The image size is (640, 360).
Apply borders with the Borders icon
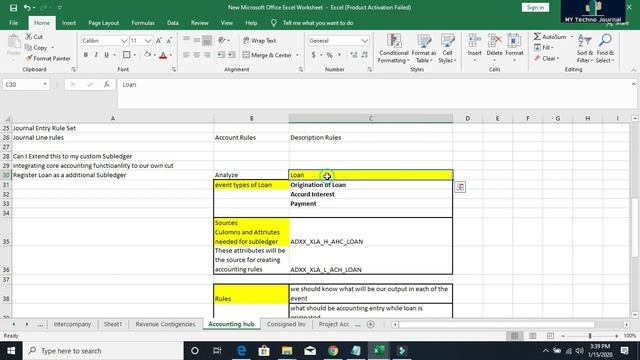click(127, 55)
